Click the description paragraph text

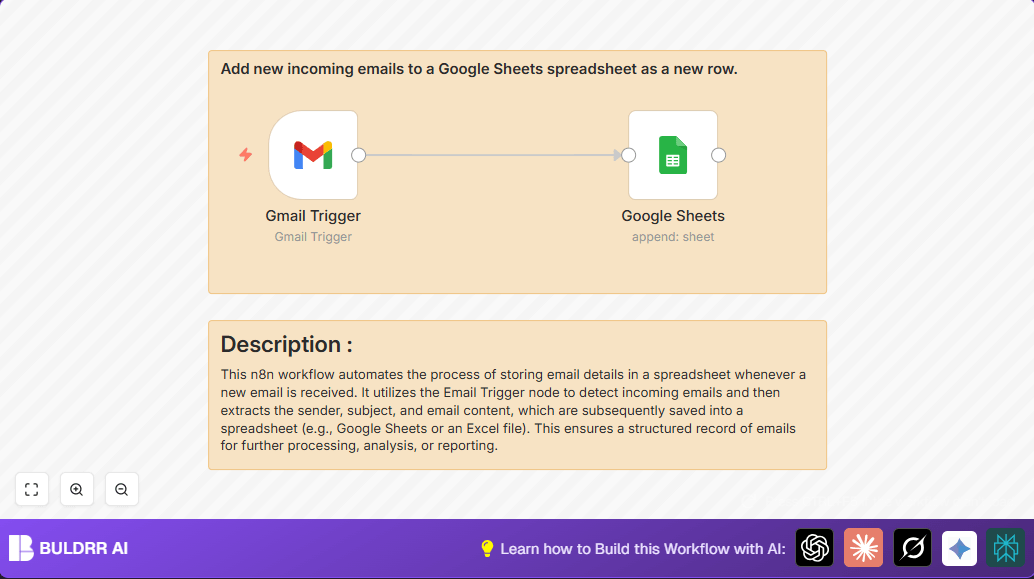(x=513, y=410)
